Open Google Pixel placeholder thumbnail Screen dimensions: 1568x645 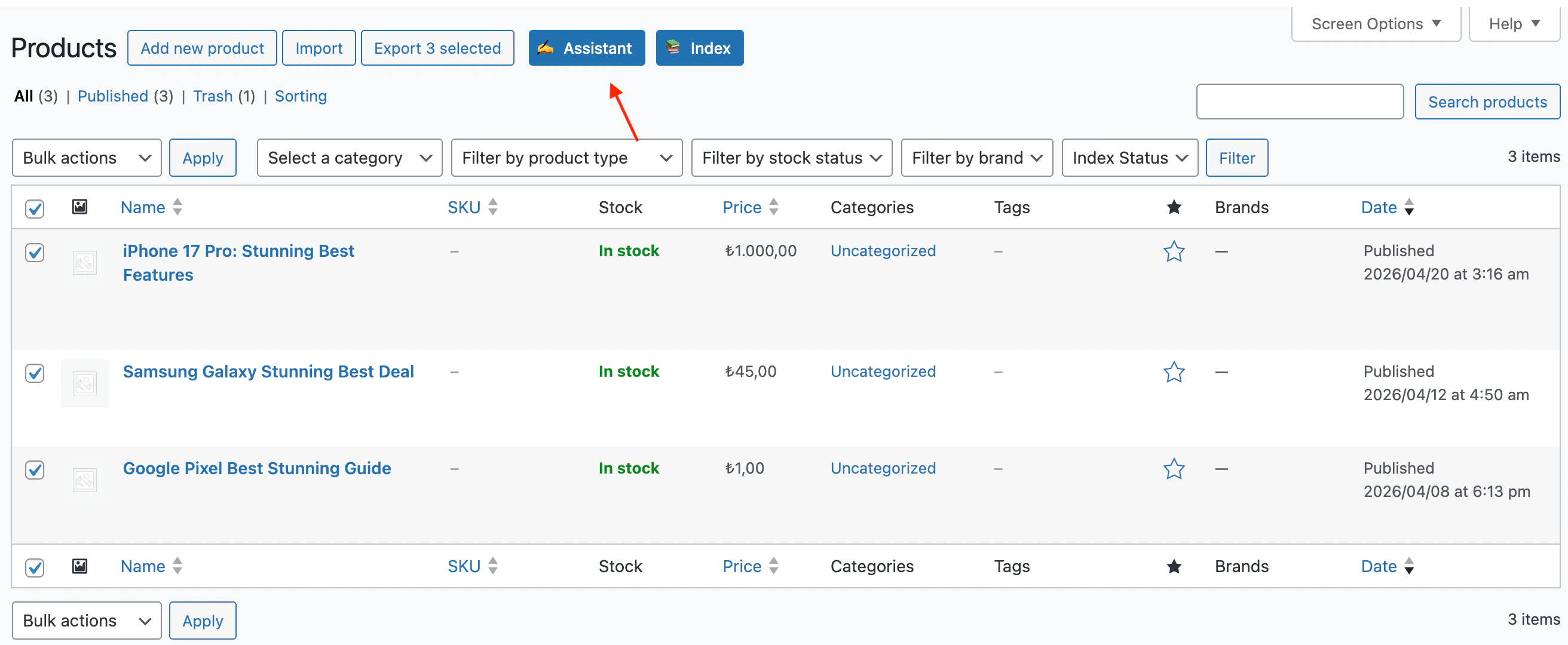(x=85, y=480)
